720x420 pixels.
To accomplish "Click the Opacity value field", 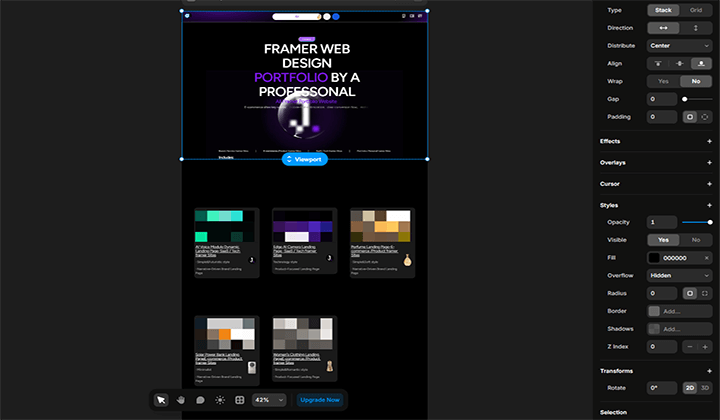I will [x=662, y=222].
